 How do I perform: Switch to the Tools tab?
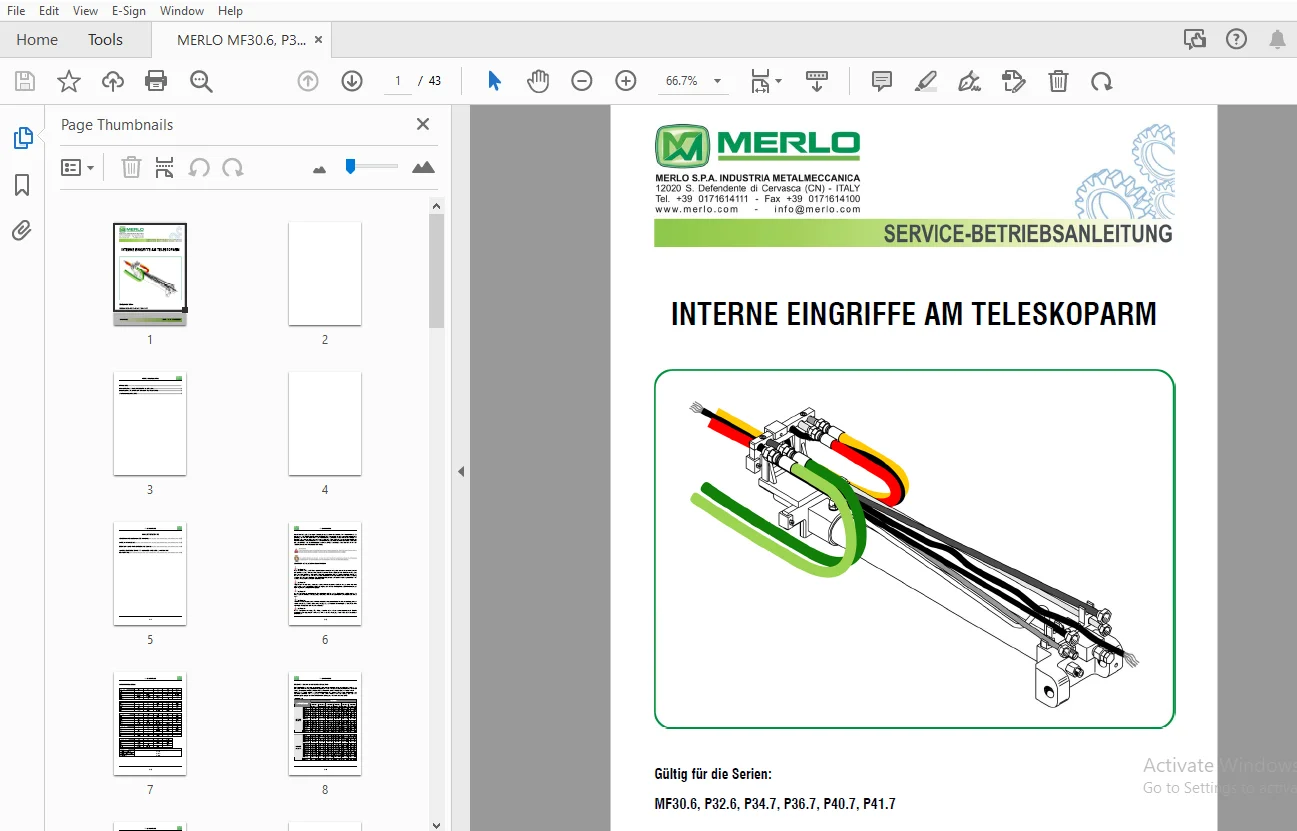[105, 40]
